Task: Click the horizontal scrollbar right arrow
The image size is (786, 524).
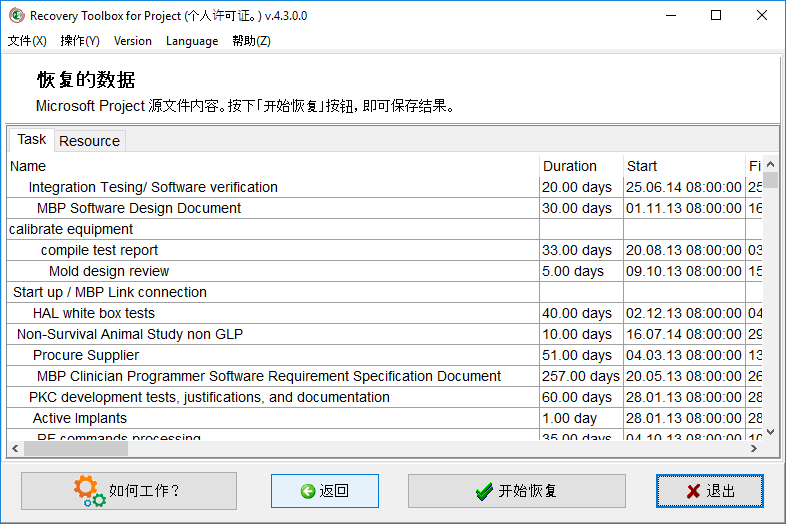Action: 754,448
